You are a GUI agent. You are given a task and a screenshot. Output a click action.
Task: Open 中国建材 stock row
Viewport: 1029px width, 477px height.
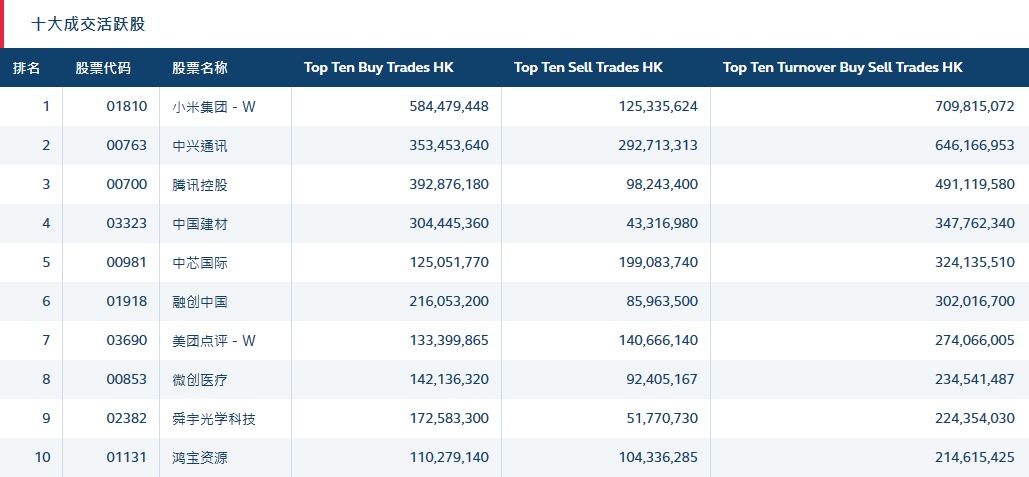point(200,224)
